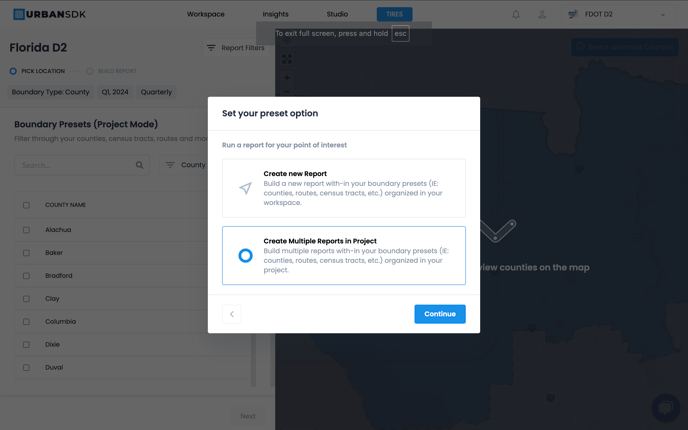Check the Alachua county checkbox
Screen dimensions: 688x430
coord(27,230)
